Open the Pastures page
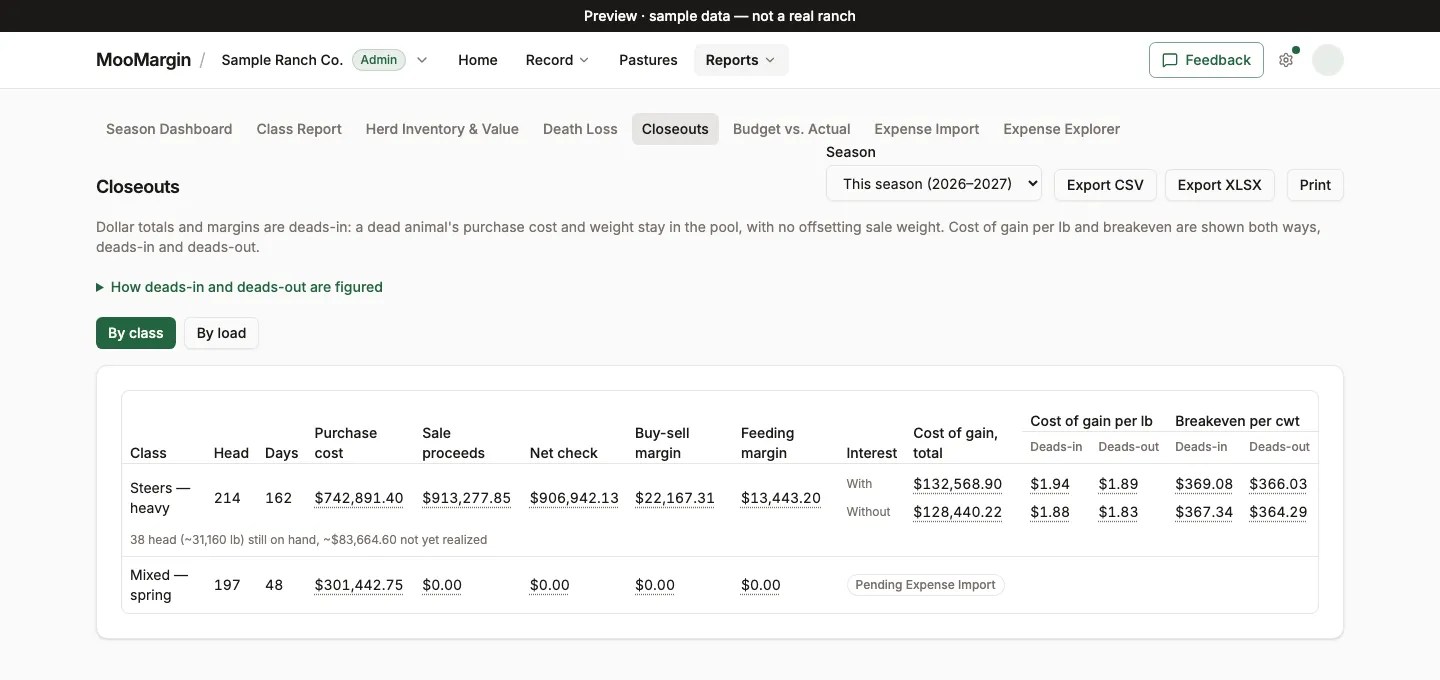The width and height of the screenshot is (1440, 680). coord(648,60)
